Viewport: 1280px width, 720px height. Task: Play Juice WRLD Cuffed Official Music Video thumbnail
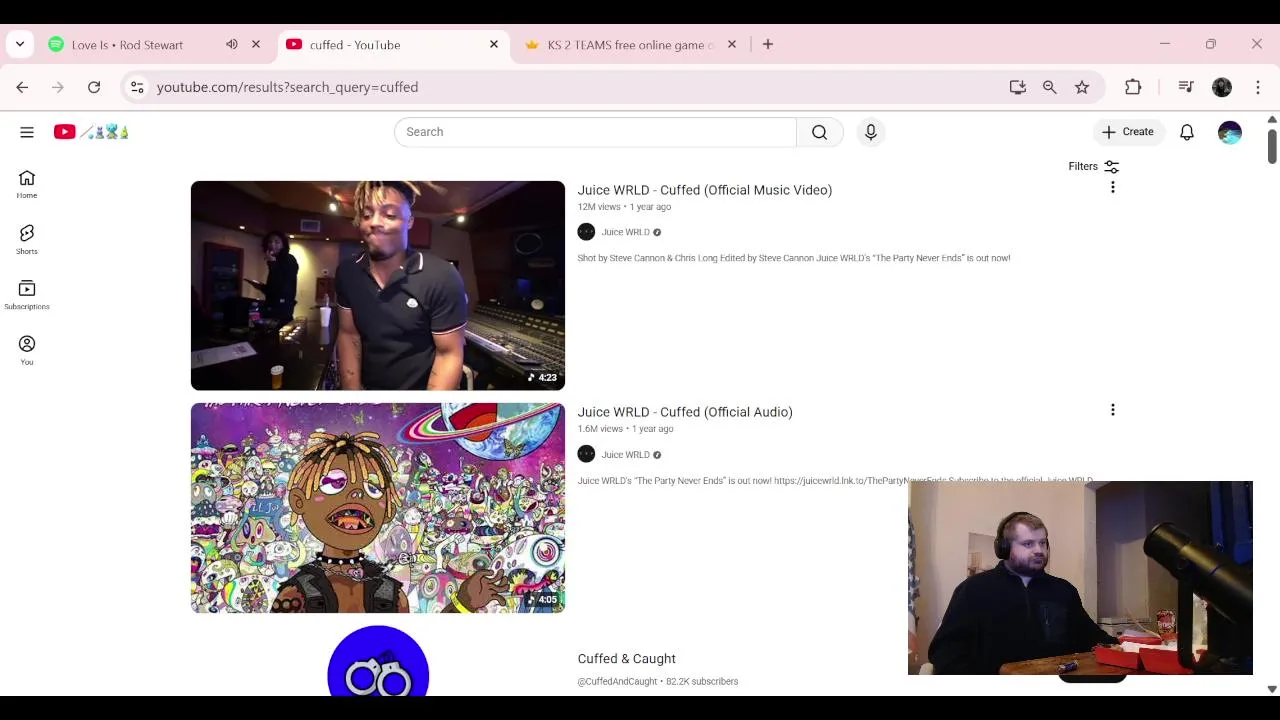click(x=378, y=285)
